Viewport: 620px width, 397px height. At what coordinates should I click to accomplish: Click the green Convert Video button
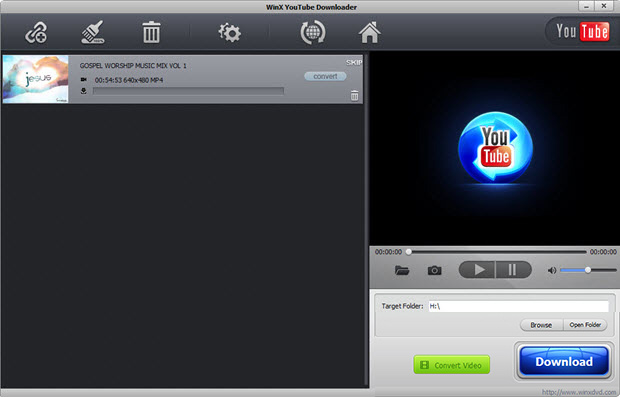point(452,365)
